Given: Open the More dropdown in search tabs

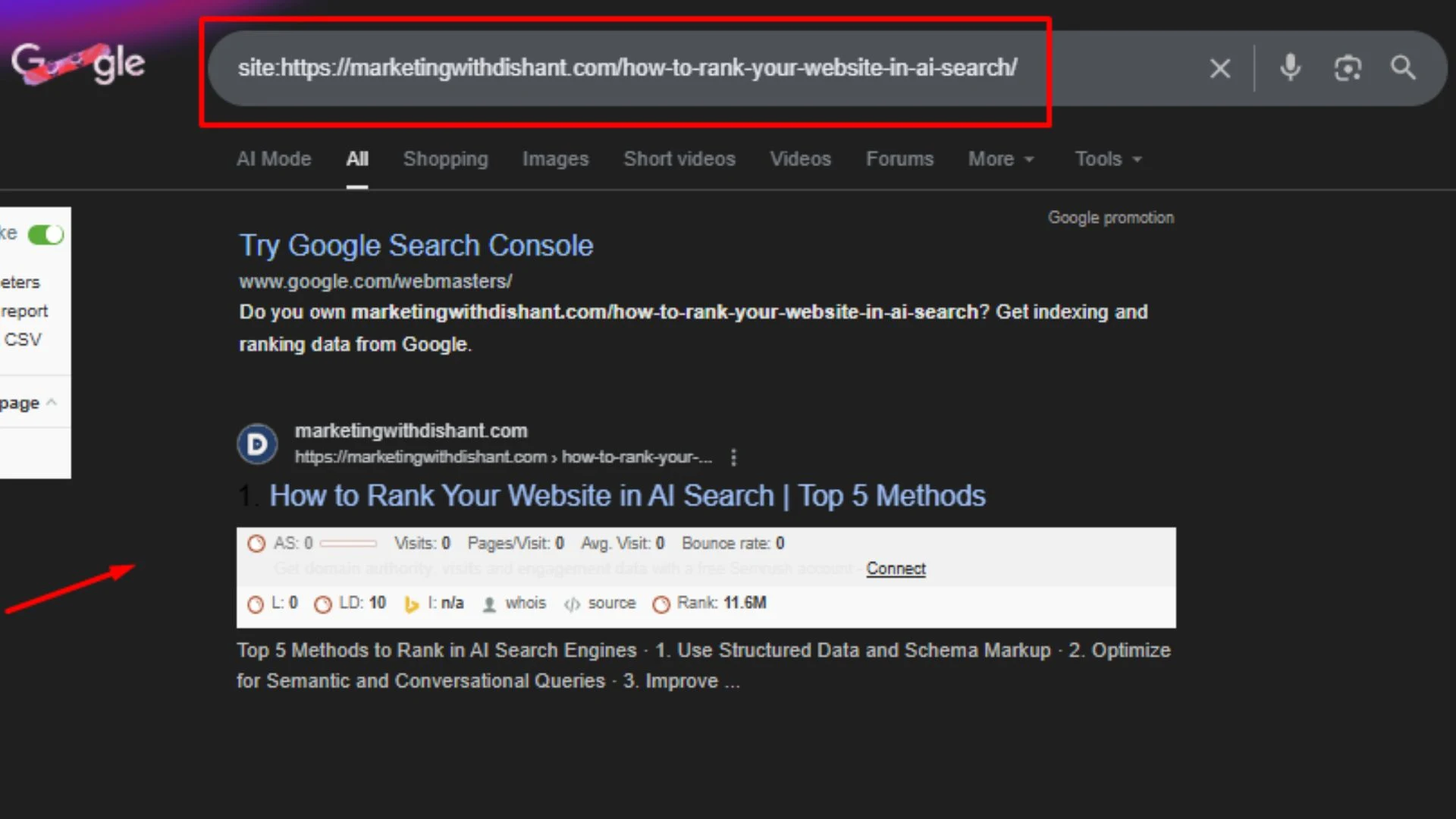Looking at the screenshot, I should click(1001, 159).
